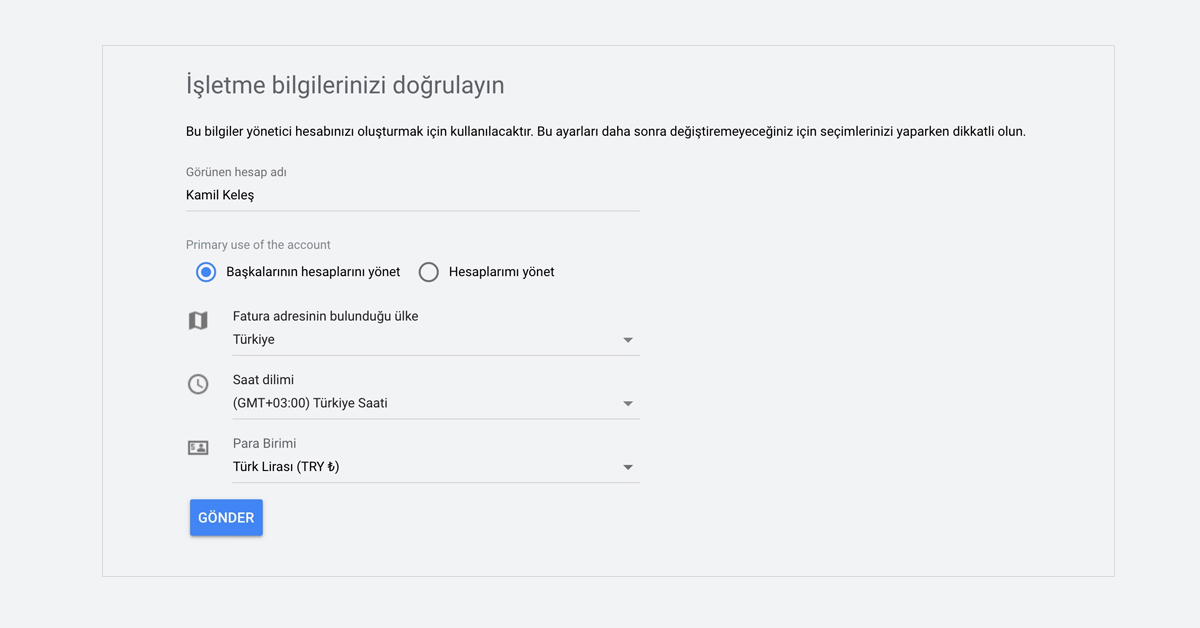Click the Görünen hesap adı label
Screen dimensions: 1200x628
236,172
